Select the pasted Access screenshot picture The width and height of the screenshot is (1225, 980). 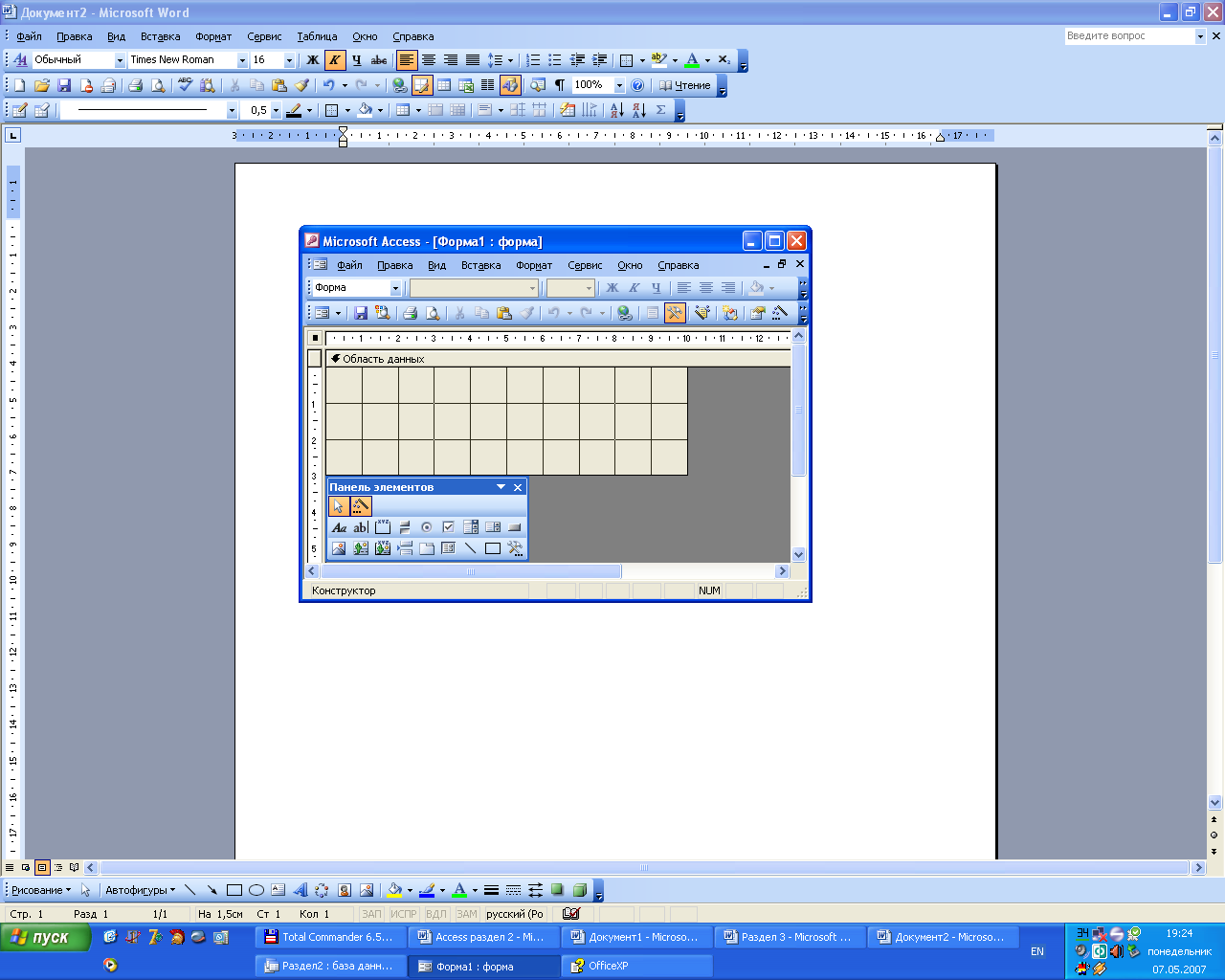point(555,413)
